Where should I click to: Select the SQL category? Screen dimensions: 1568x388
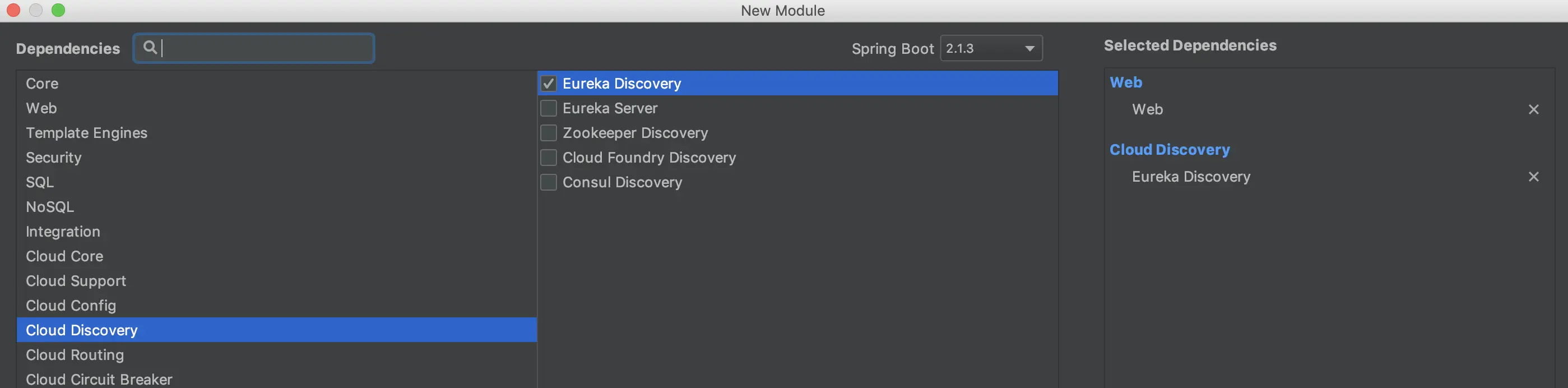(x=276, y=182)
